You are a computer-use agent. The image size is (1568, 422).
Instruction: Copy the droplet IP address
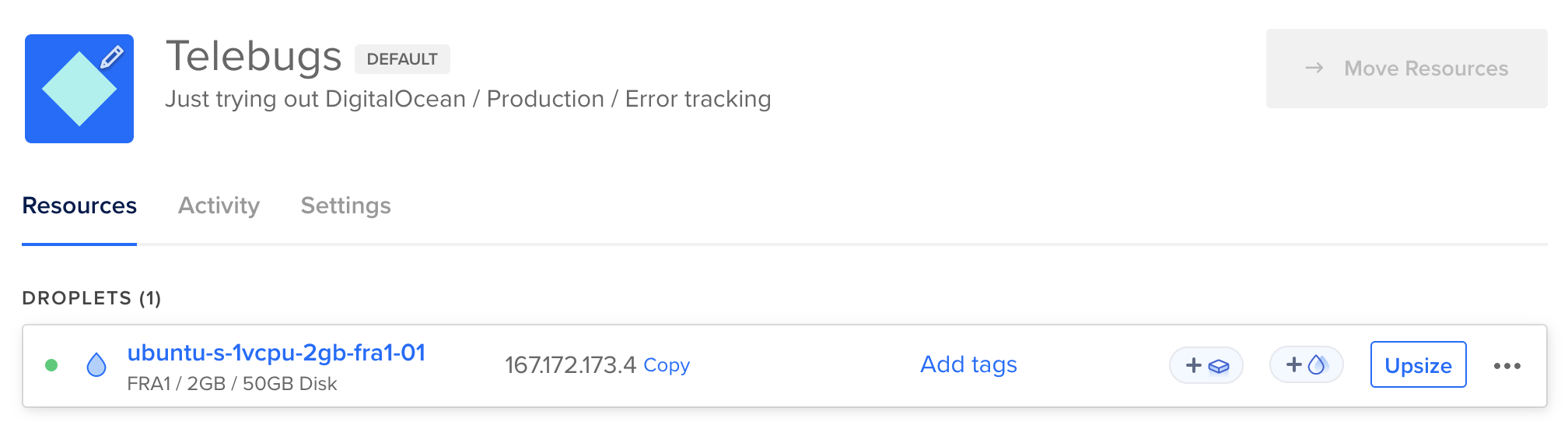click(667, 365)
